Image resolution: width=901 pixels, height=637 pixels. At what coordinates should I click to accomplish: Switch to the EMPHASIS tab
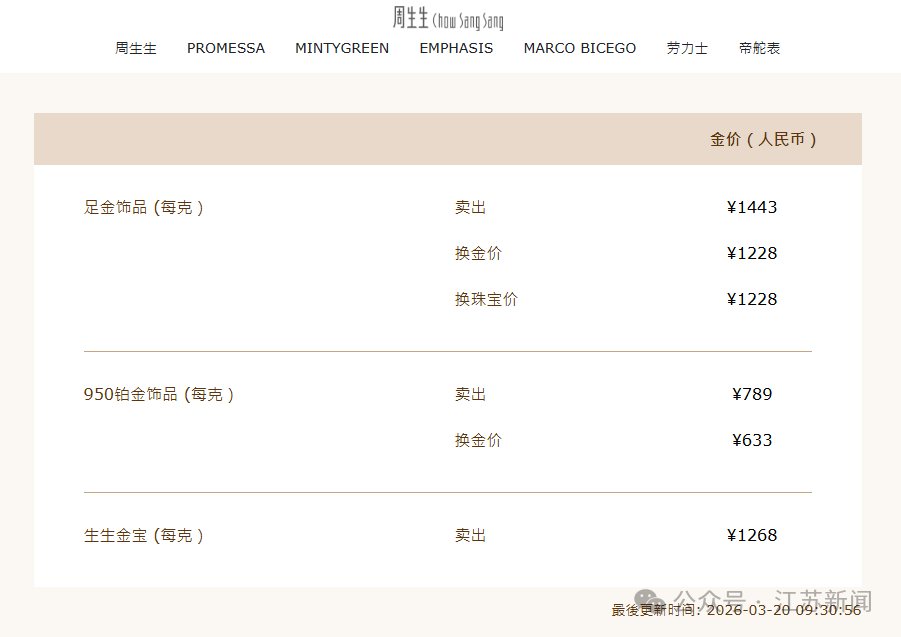point(456,48)
